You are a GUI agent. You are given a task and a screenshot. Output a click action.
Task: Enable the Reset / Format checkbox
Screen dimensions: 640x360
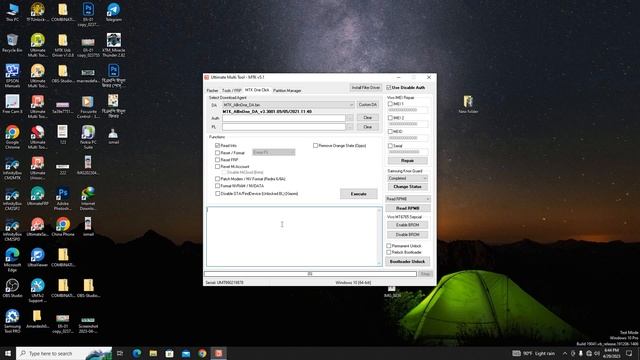(218, 153)
